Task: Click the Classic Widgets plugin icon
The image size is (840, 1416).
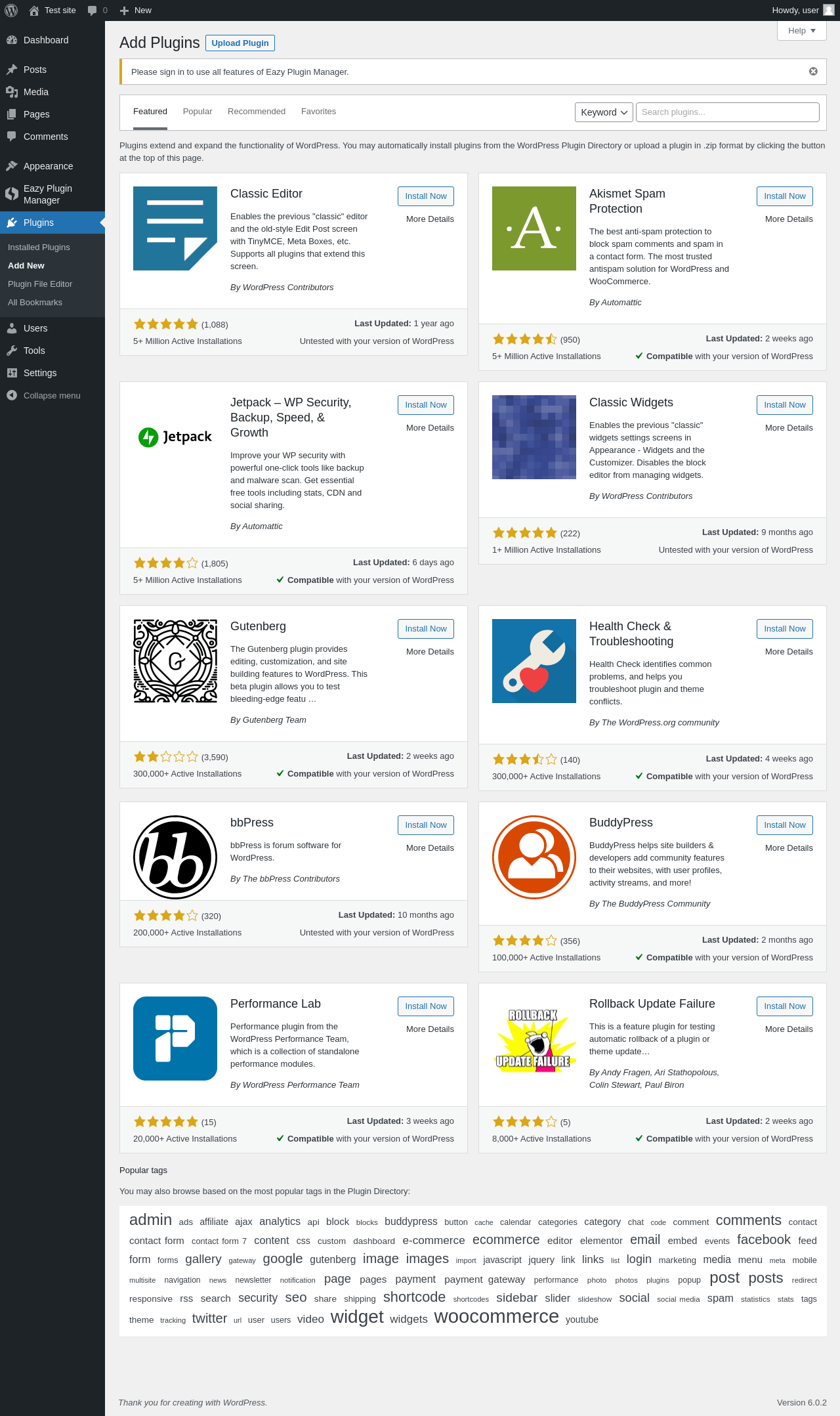Action: click(x=534, y=437)
